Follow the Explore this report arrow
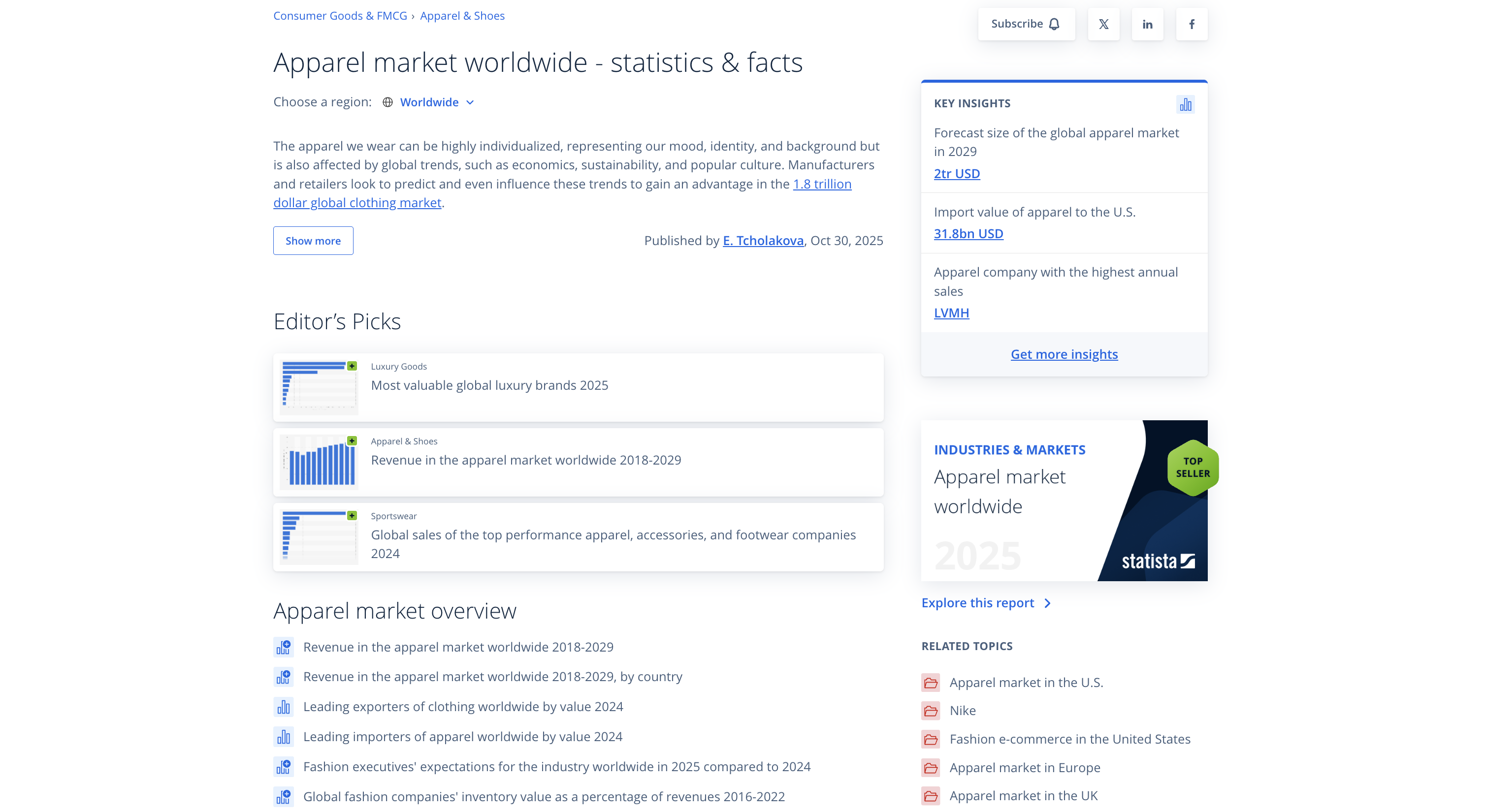This screenshot has width=1485, height=812. (1047, 603)
